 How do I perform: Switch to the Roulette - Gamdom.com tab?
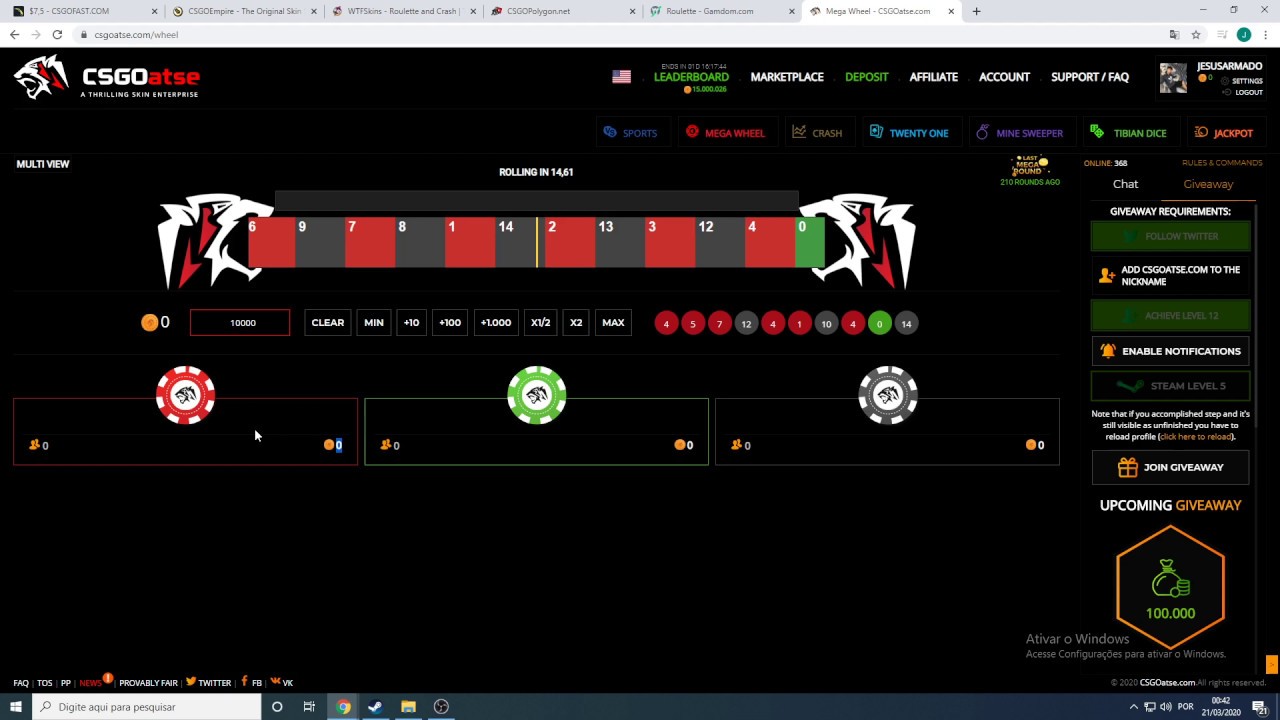[x=721, y=11]
